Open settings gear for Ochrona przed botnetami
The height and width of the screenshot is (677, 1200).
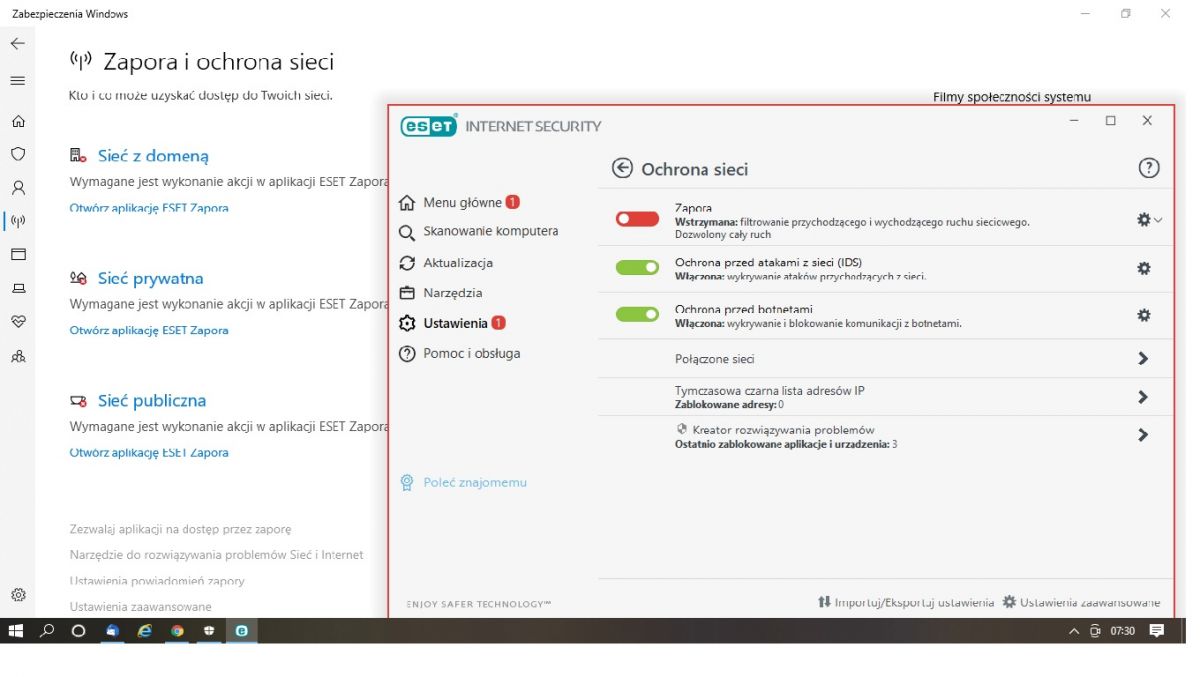tap(1144, 315)
